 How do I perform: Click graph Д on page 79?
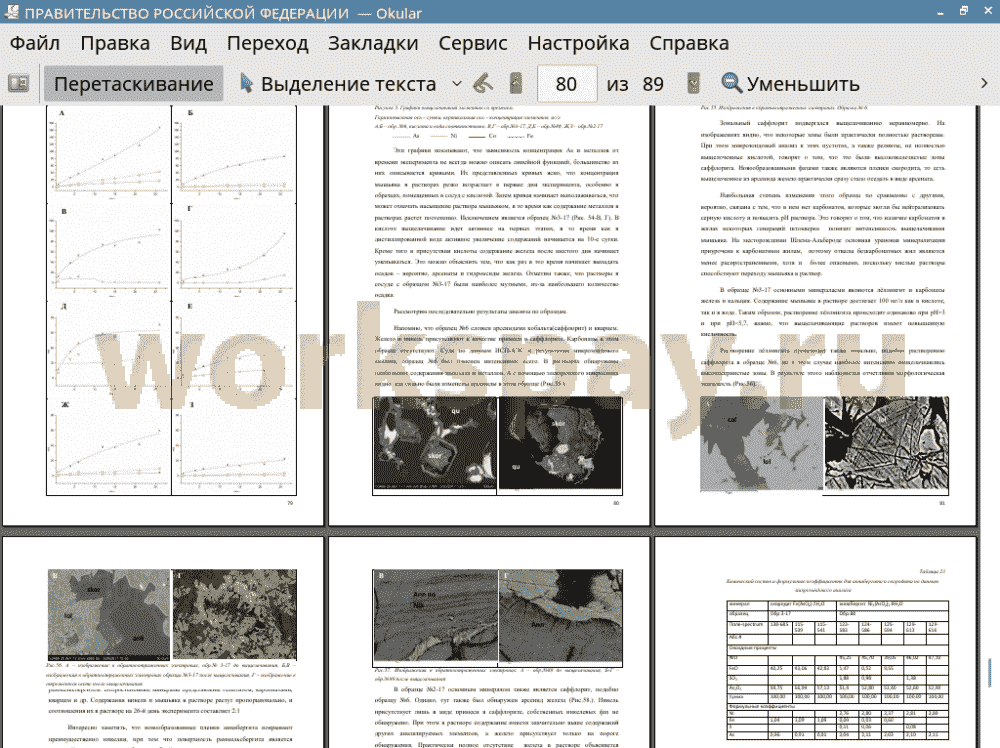[x=109, y=348]
